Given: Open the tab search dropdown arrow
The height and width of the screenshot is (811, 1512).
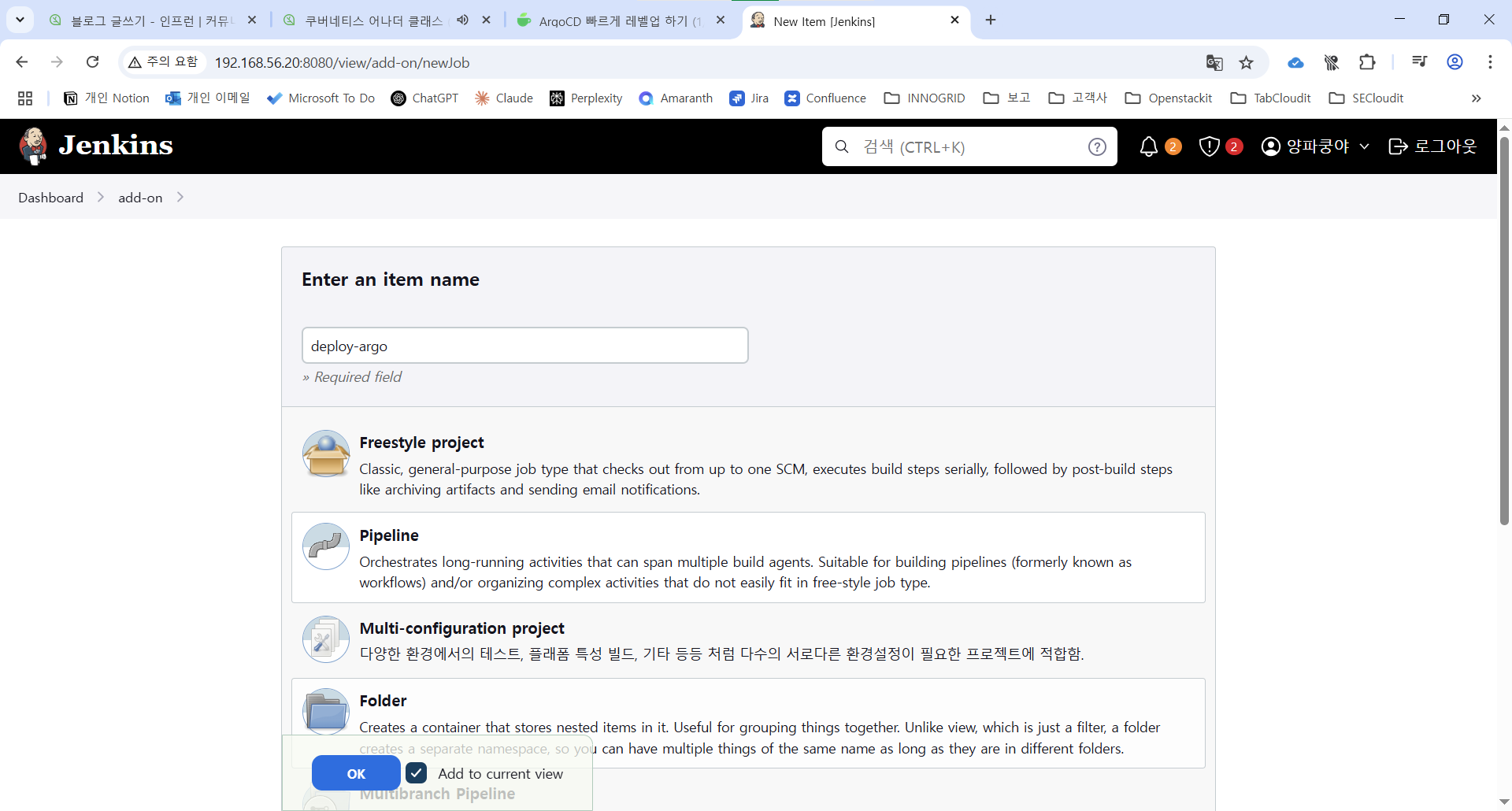Looking at the screenshot, I should tap(20, 20).
